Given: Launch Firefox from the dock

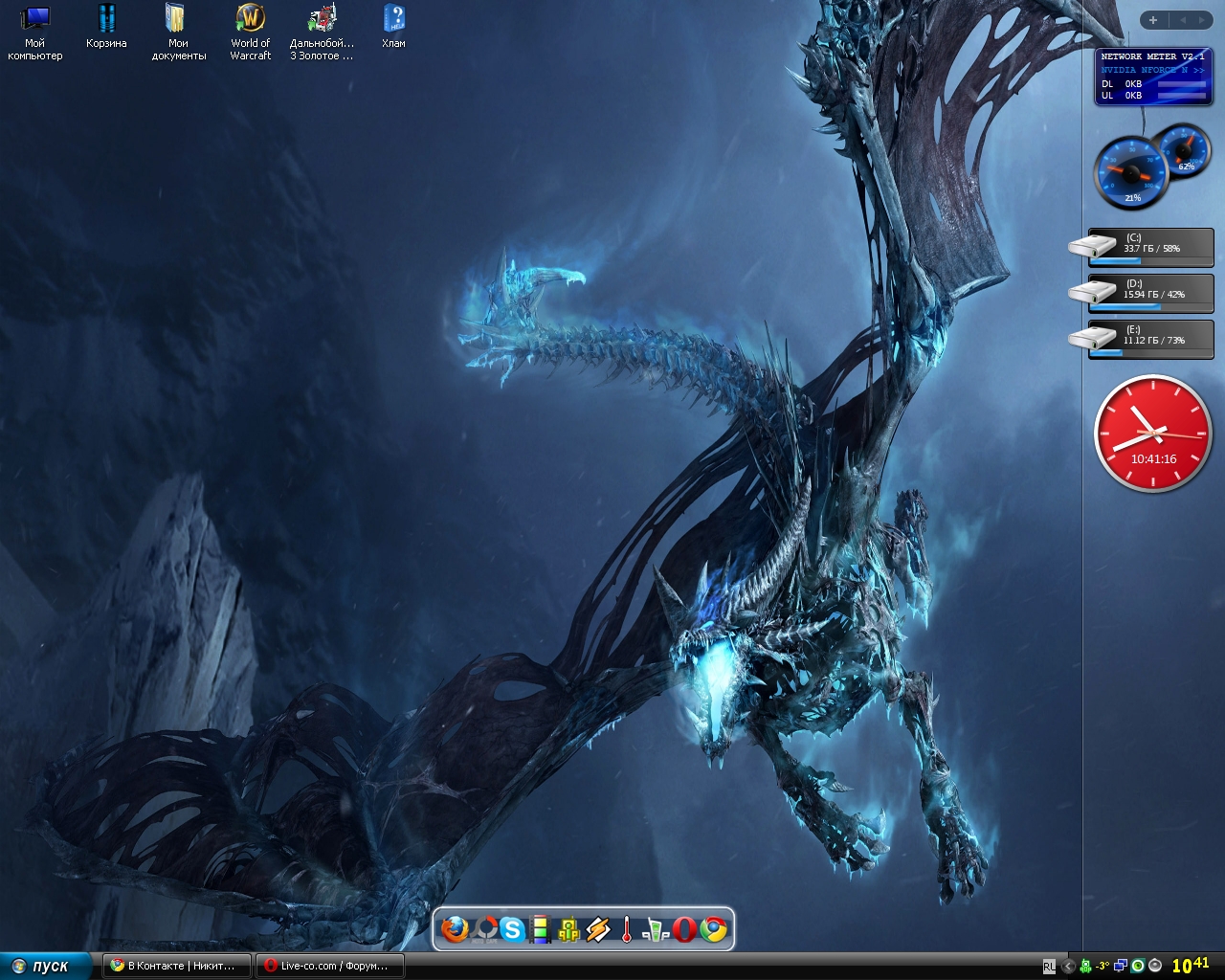Looking at the screenshot, I should [x=455, y=929].
